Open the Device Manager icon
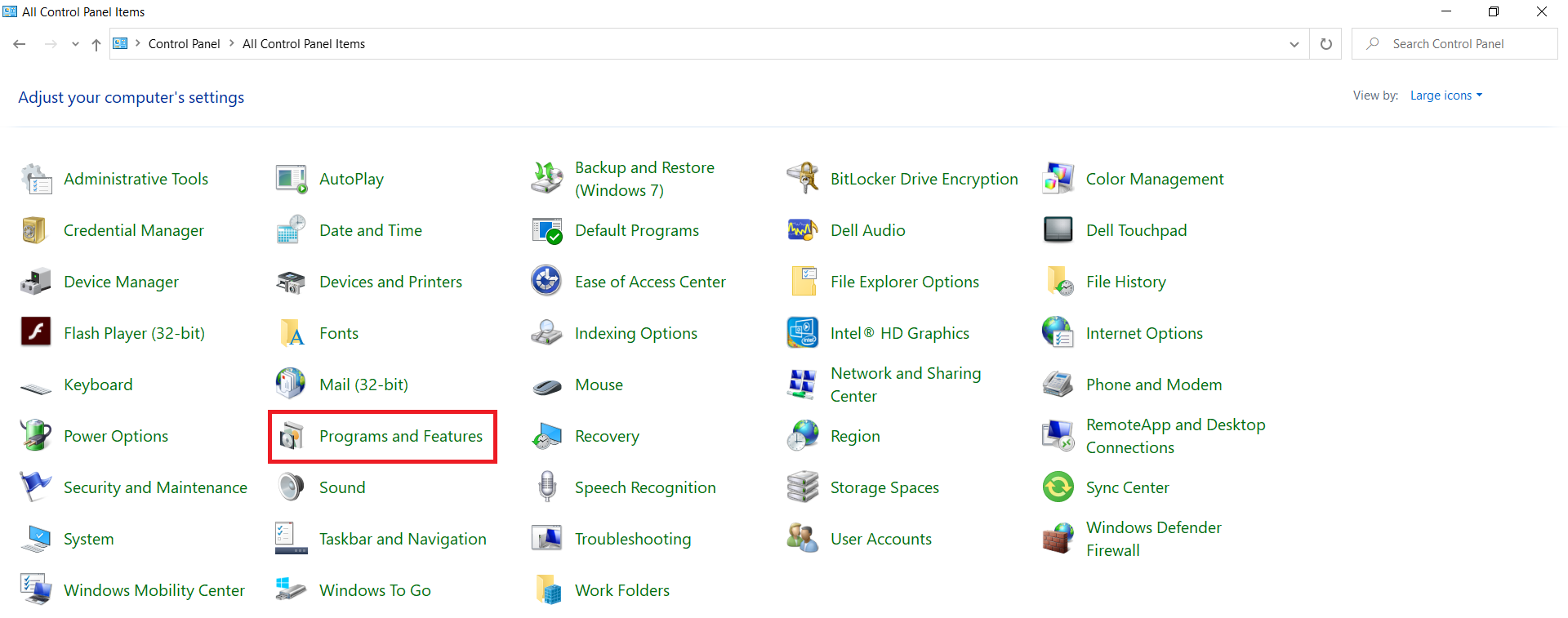1568x618 pixels. (36, 282)
